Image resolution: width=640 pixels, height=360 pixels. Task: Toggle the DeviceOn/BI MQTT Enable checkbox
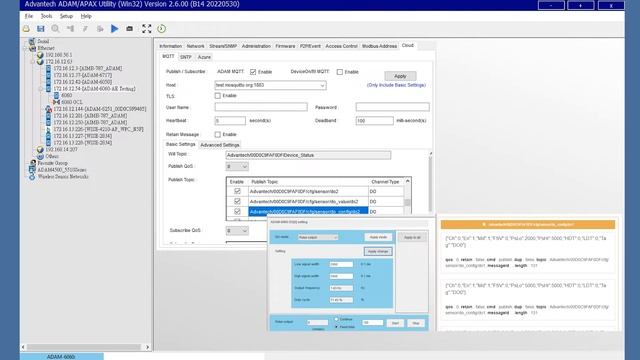click(x=340, y=72)
